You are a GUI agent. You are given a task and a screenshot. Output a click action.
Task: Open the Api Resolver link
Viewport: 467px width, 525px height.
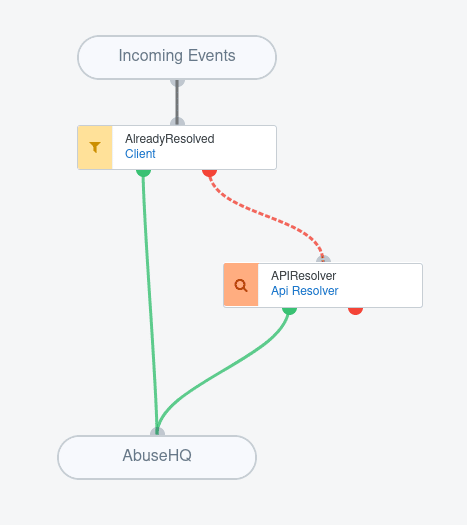click(x=304, y=291)
